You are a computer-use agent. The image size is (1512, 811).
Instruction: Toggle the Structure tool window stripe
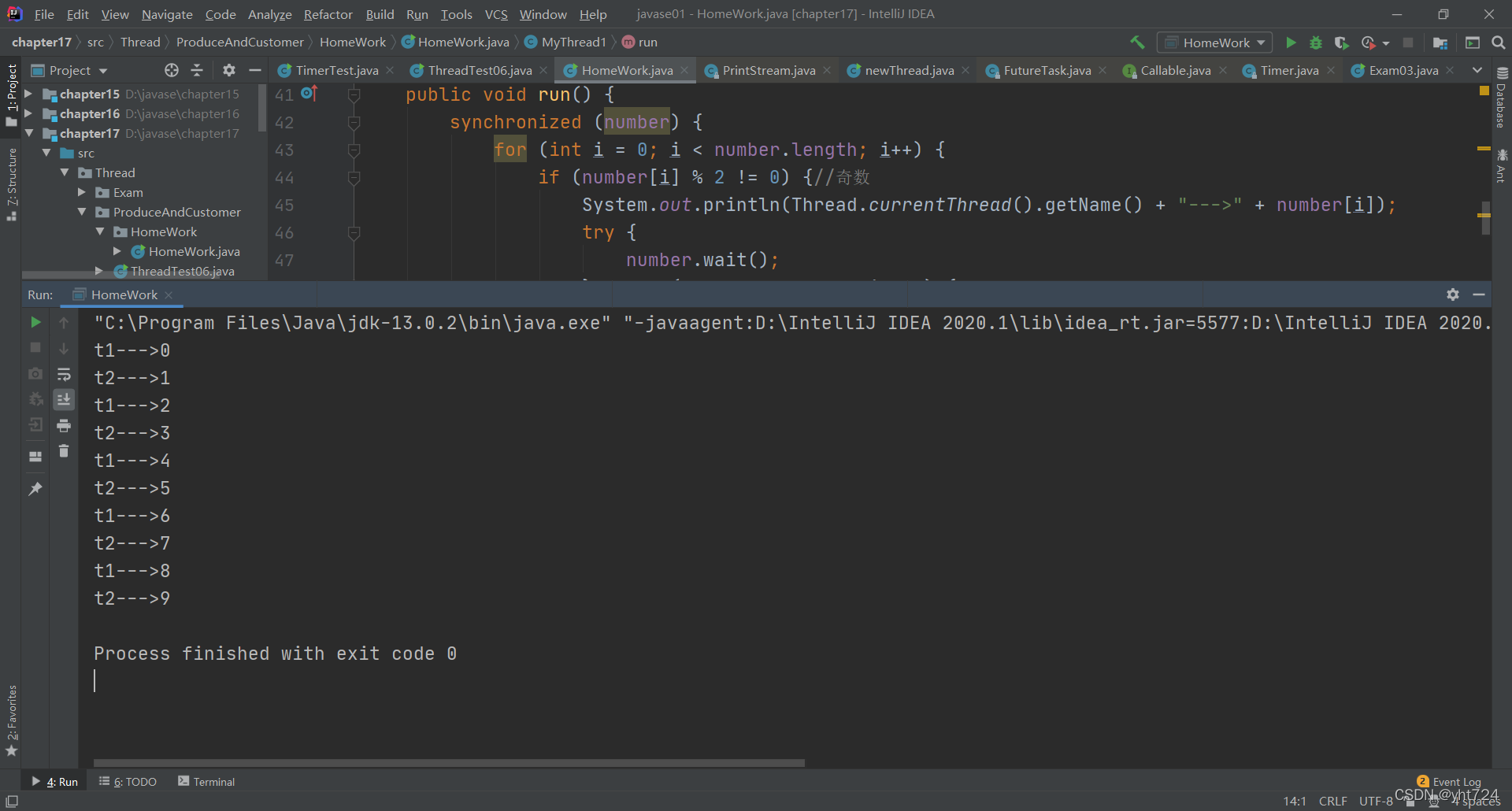(11, 184)
